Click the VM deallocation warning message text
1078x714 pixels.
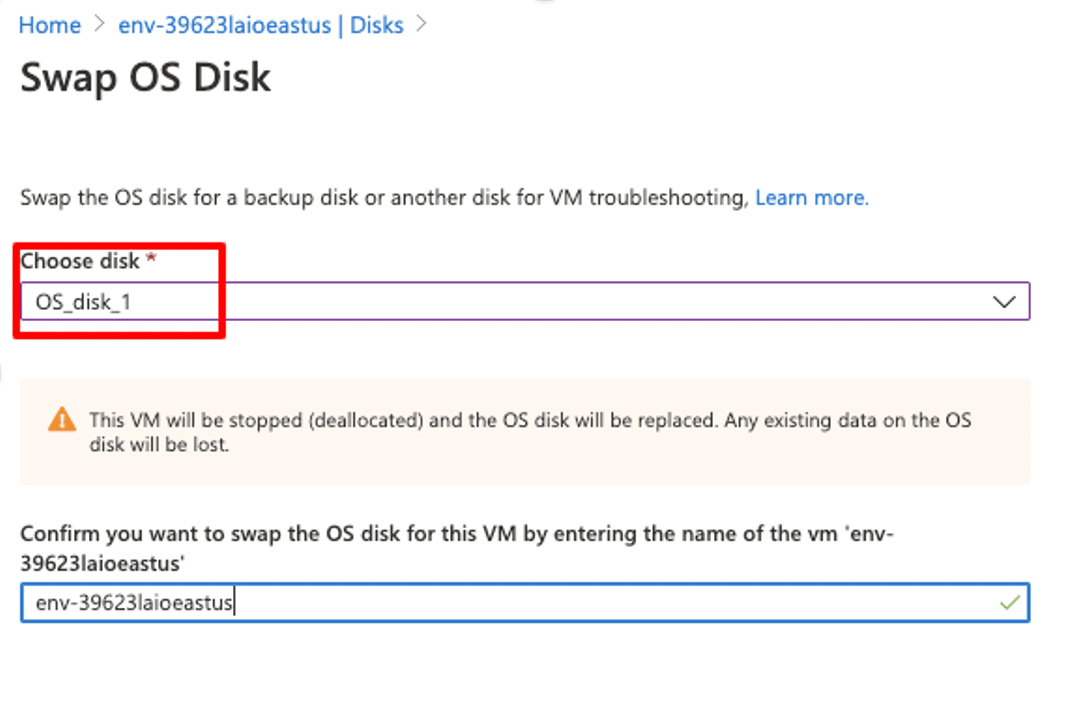(400, 420)
